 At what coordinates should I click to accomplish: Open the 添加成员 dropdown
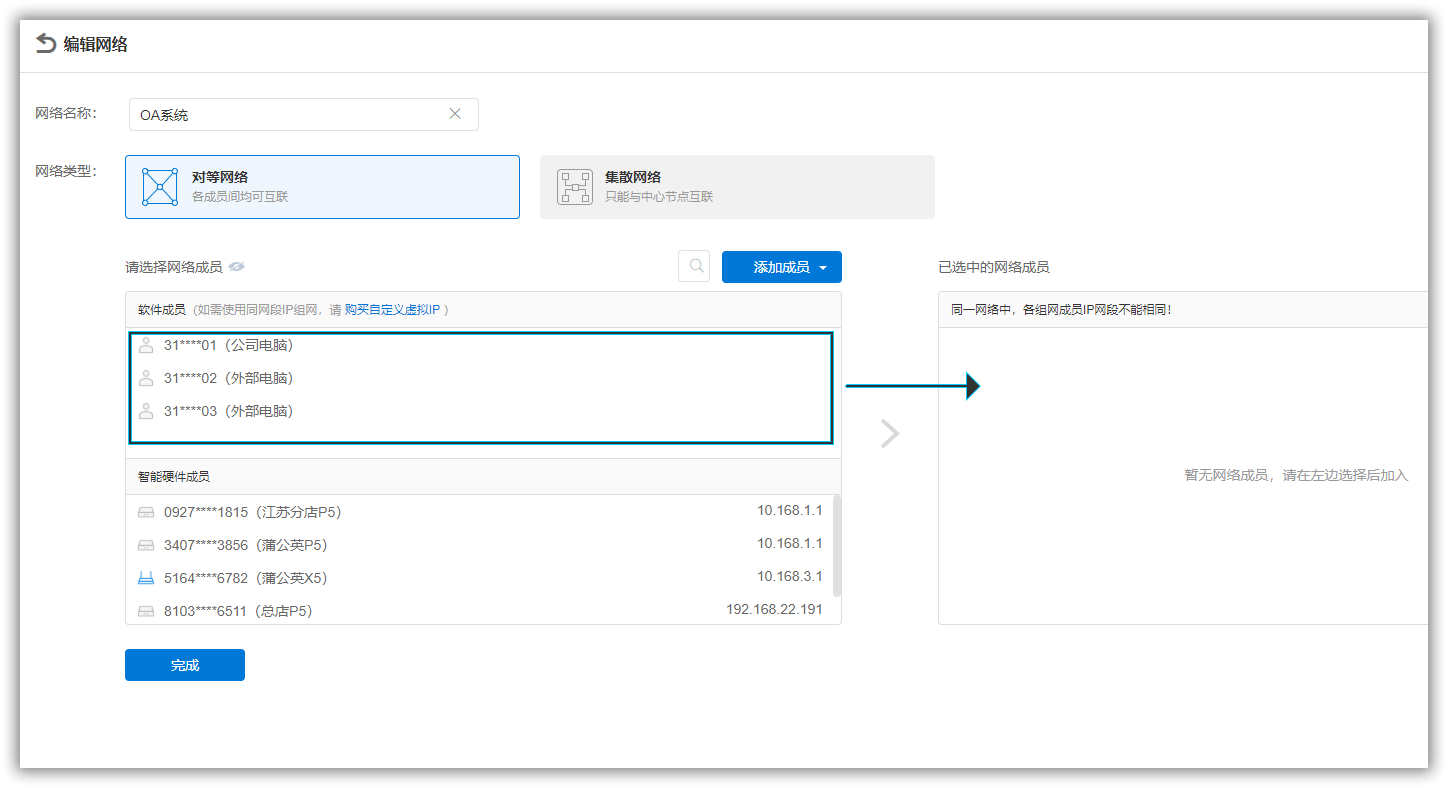(x=782, y=267)
